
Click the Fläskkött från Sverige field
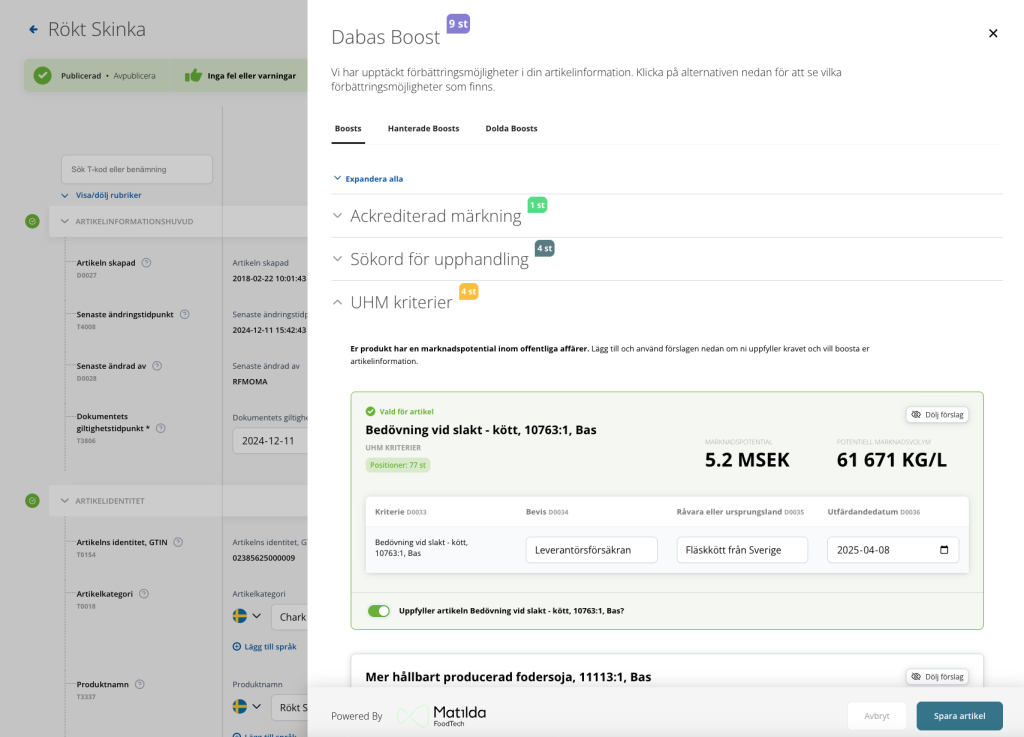(742, 550)
